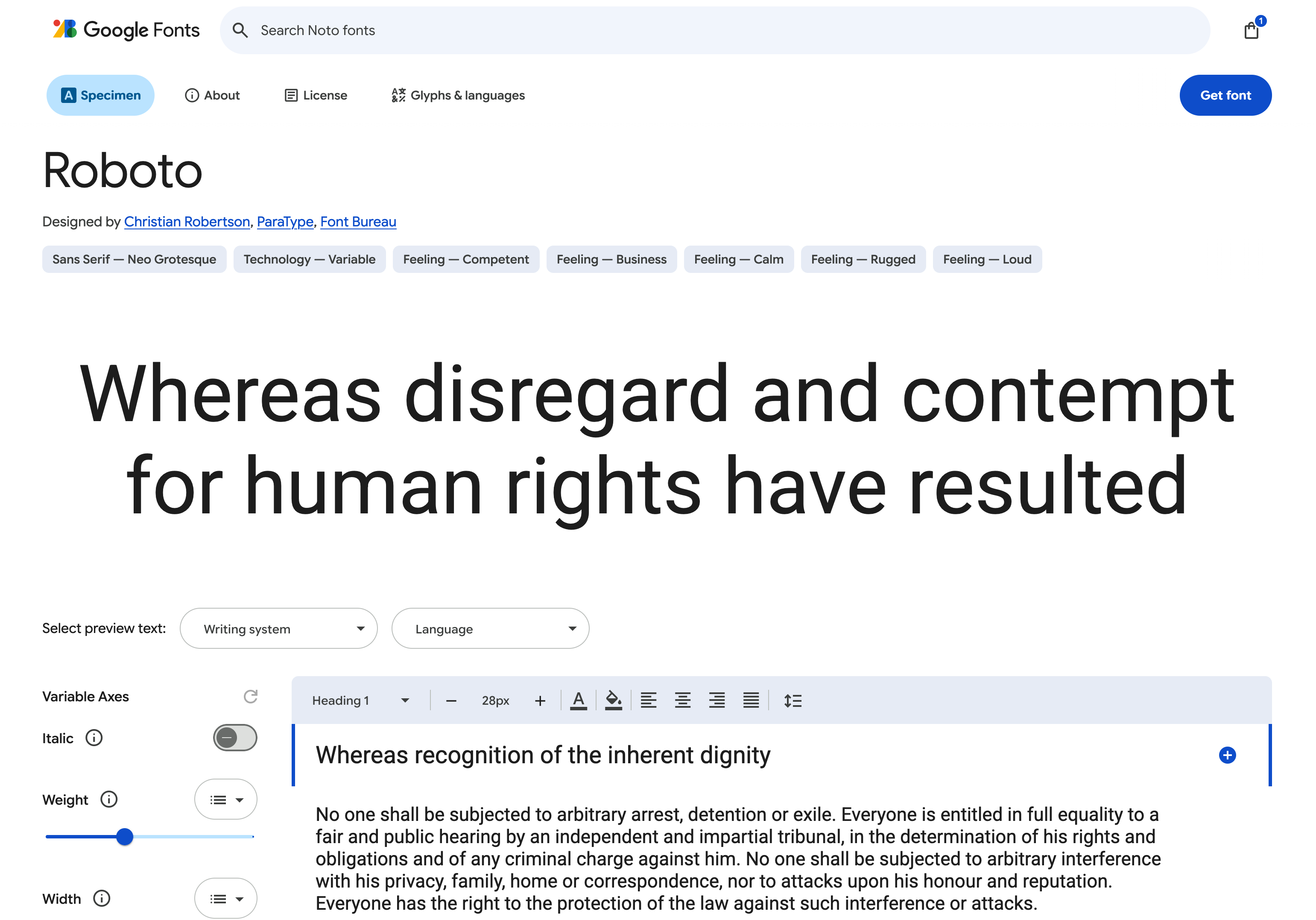Open the License tab

point(316,95)
